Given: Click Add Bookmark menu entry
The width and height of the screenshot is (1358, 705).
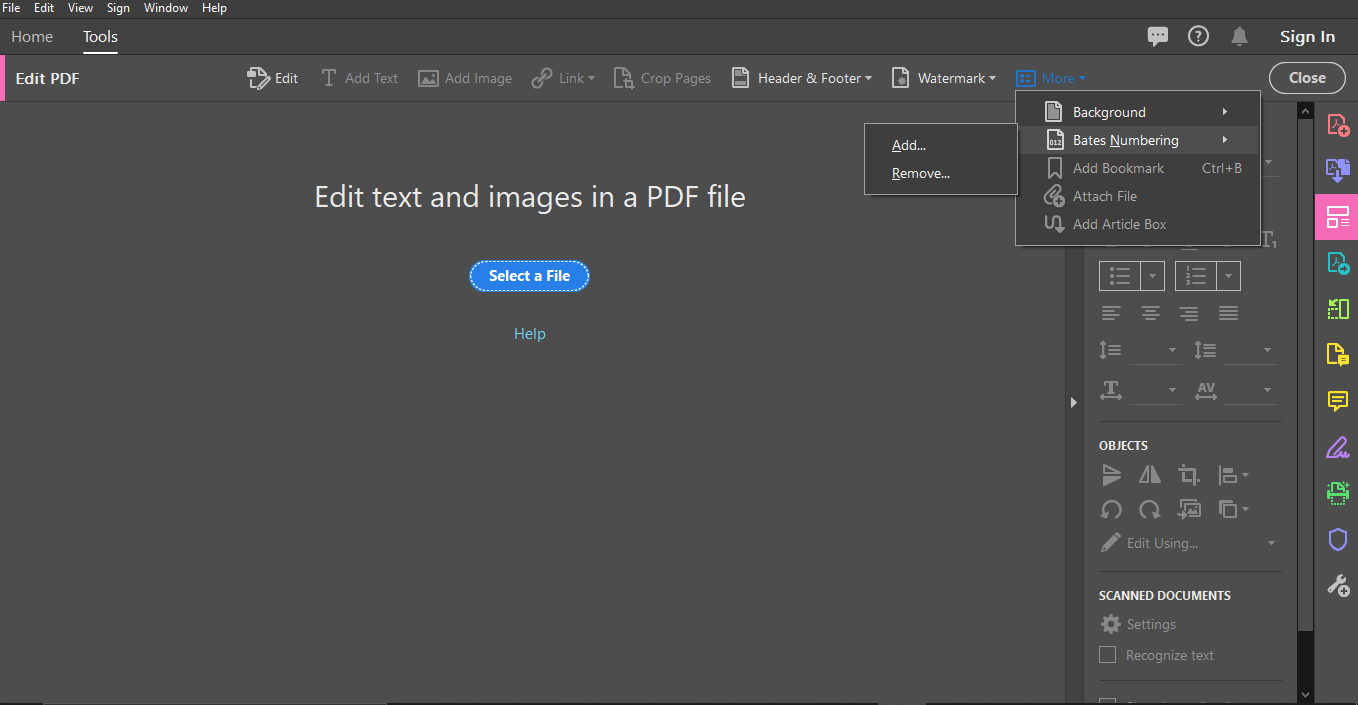Looking at the screenshot, I should pos(1138,168).
